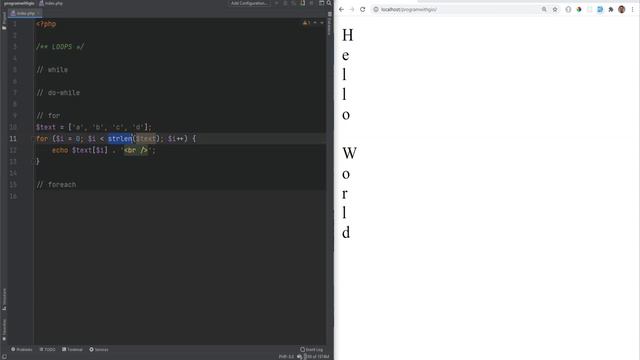Click the zoom magnifier icon in address bar
The width and height of the screenshot is (640, 360).
tap(544, 9)
